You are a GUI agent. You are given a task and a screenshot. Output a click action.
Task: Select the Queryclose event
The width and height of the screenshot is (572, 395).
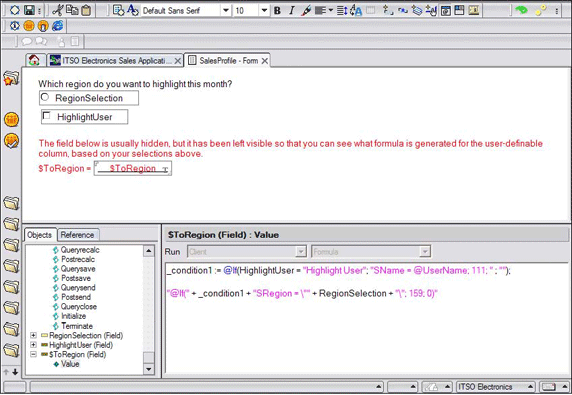[79, 307]
